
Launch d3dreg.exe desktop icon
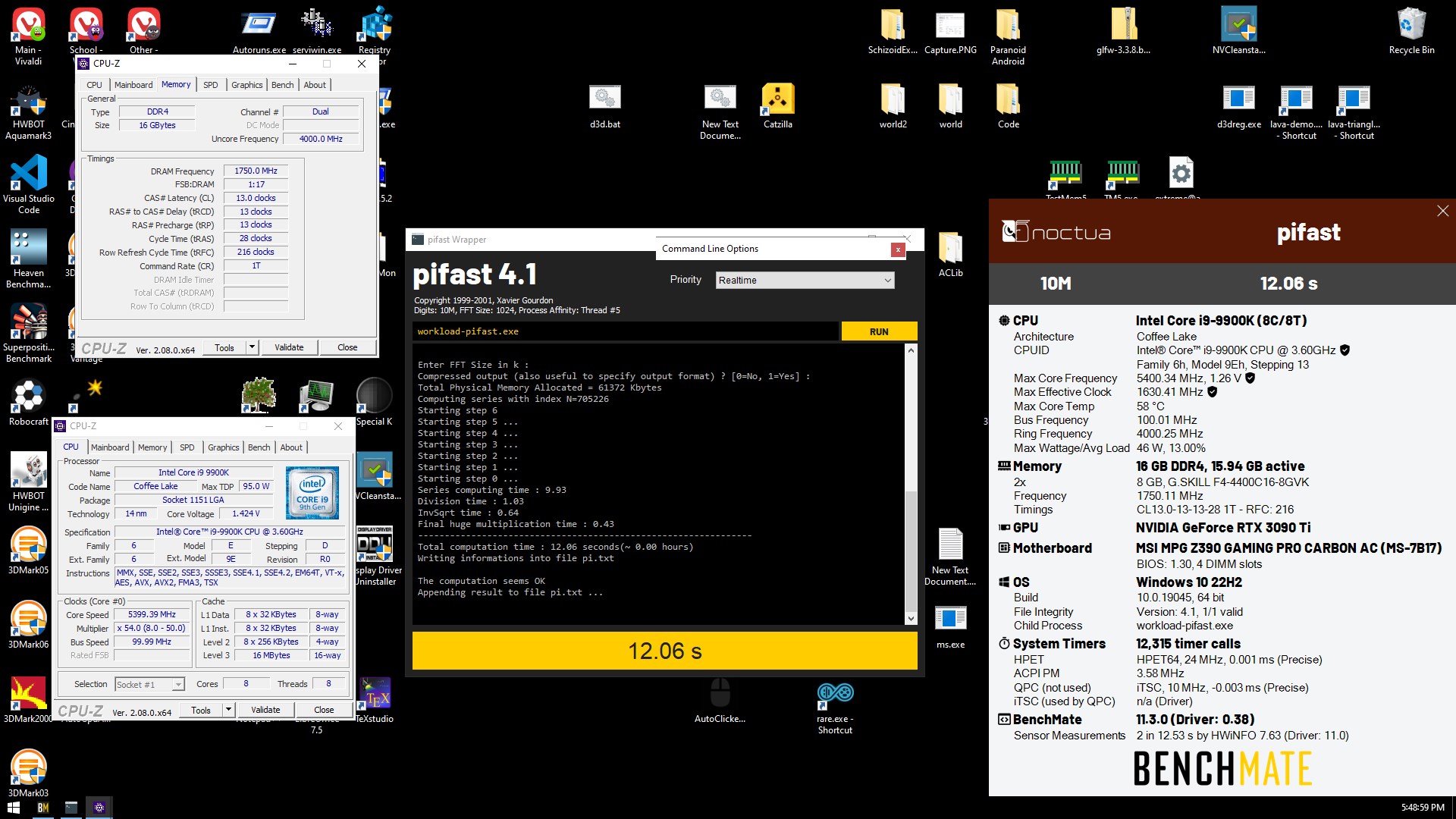click(x=1239, y=106)
